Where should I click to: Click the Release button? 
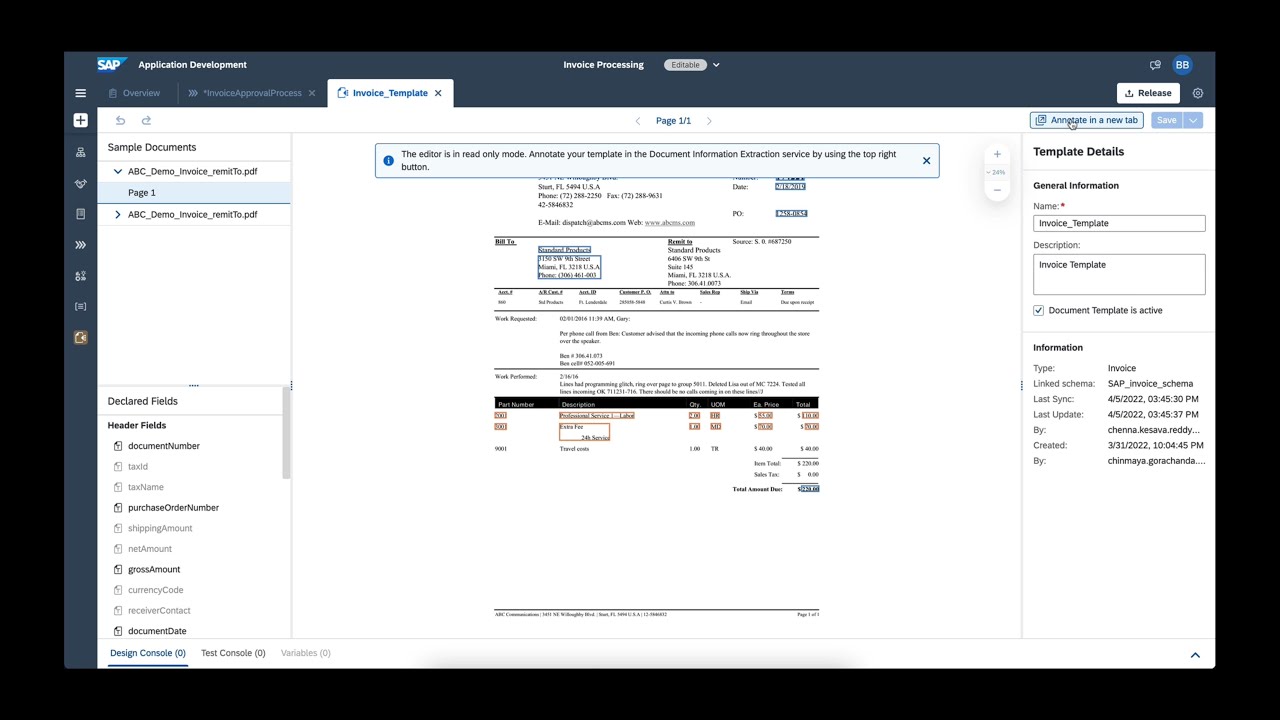1148,93
